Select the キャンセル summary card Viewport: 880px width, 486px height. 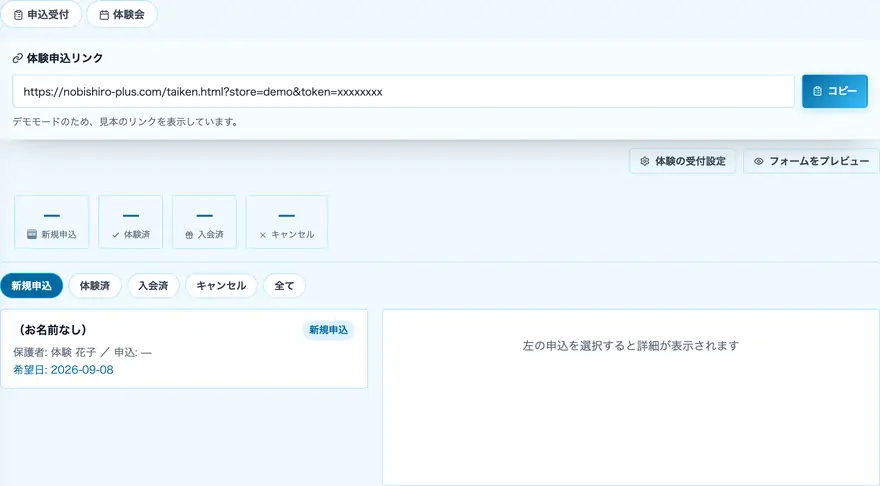coord(286,222)
